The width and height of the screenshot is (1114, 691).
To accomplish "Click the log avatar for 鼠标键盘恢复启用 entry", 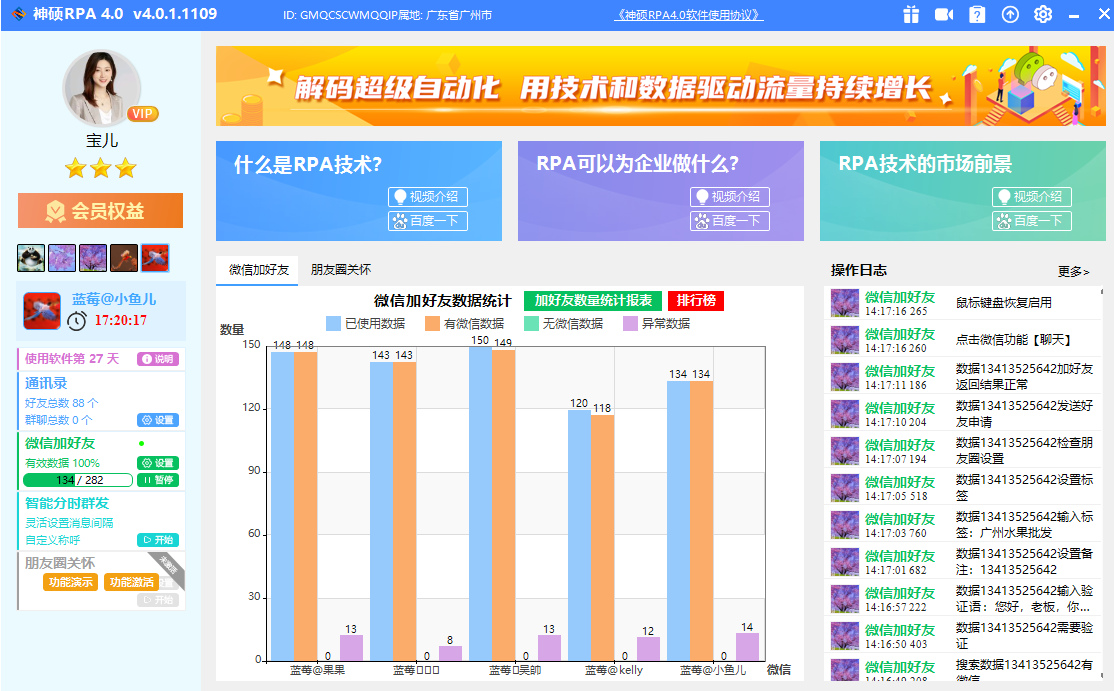I will 845,303.
